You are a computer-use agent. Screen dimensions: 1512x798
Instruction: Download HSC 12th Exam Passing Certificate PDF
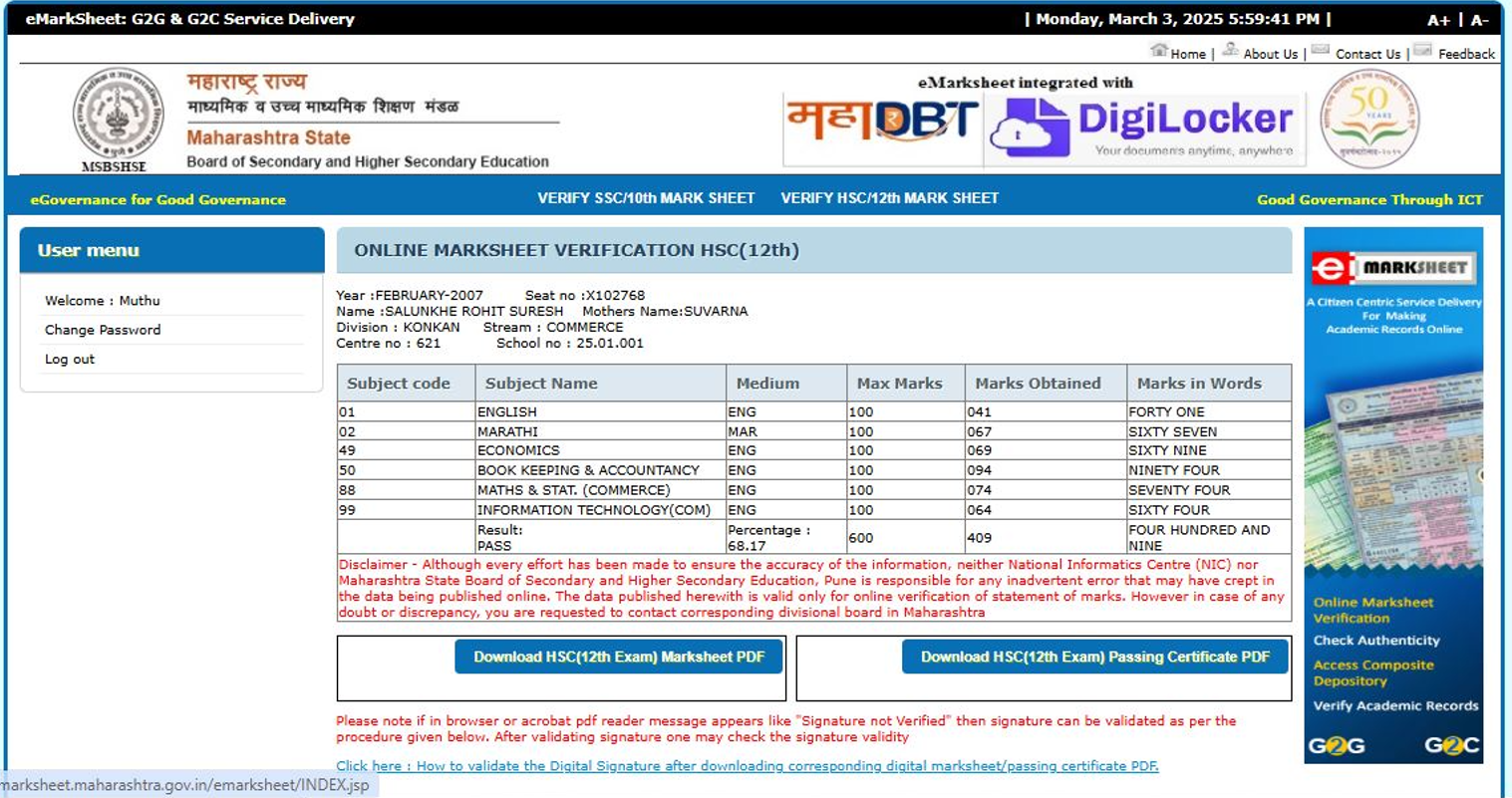tap(1094, 658)
